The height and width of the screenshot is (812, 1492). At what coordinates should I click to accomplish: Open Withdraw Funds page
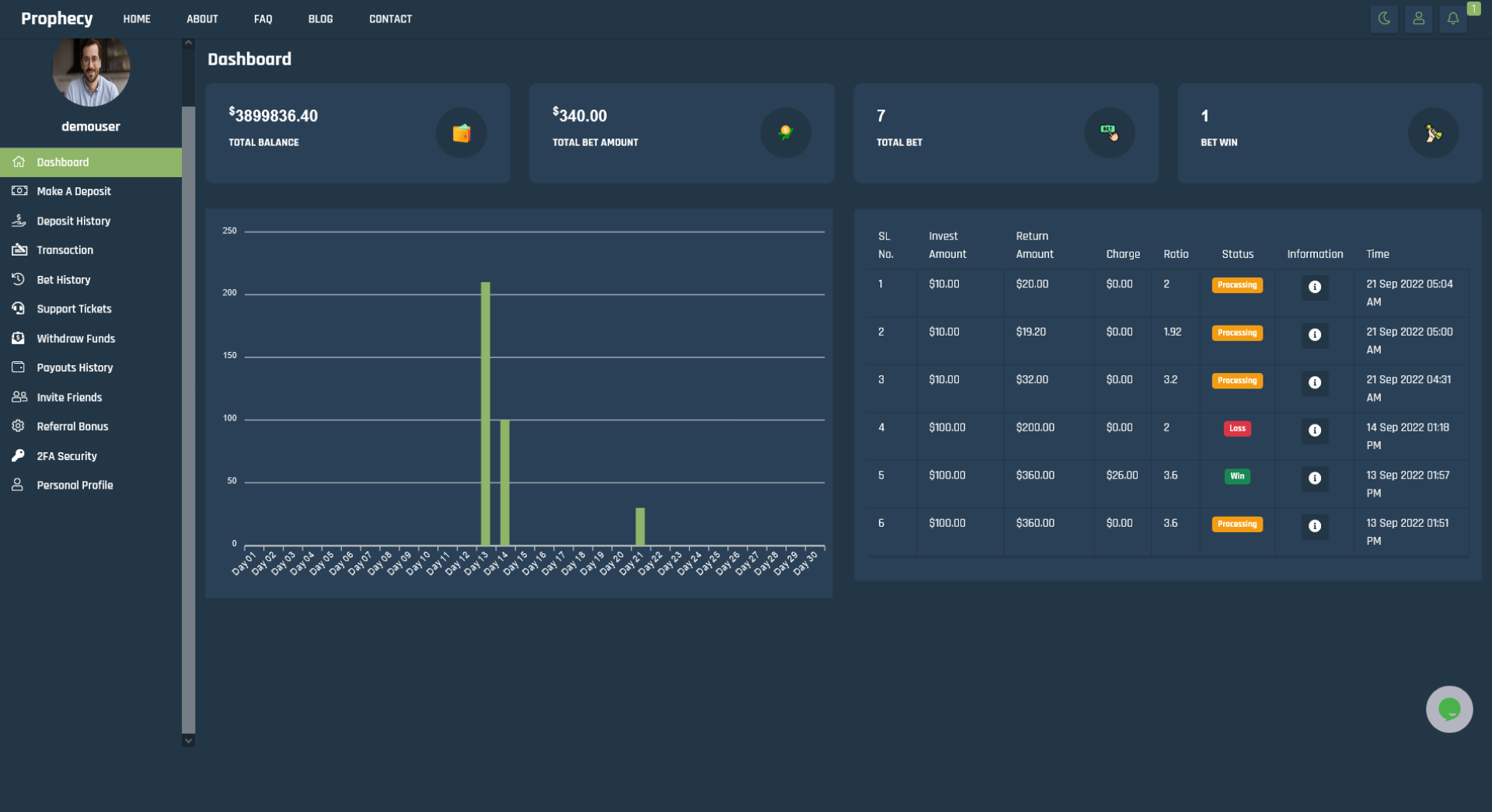[x=75, y=339]
